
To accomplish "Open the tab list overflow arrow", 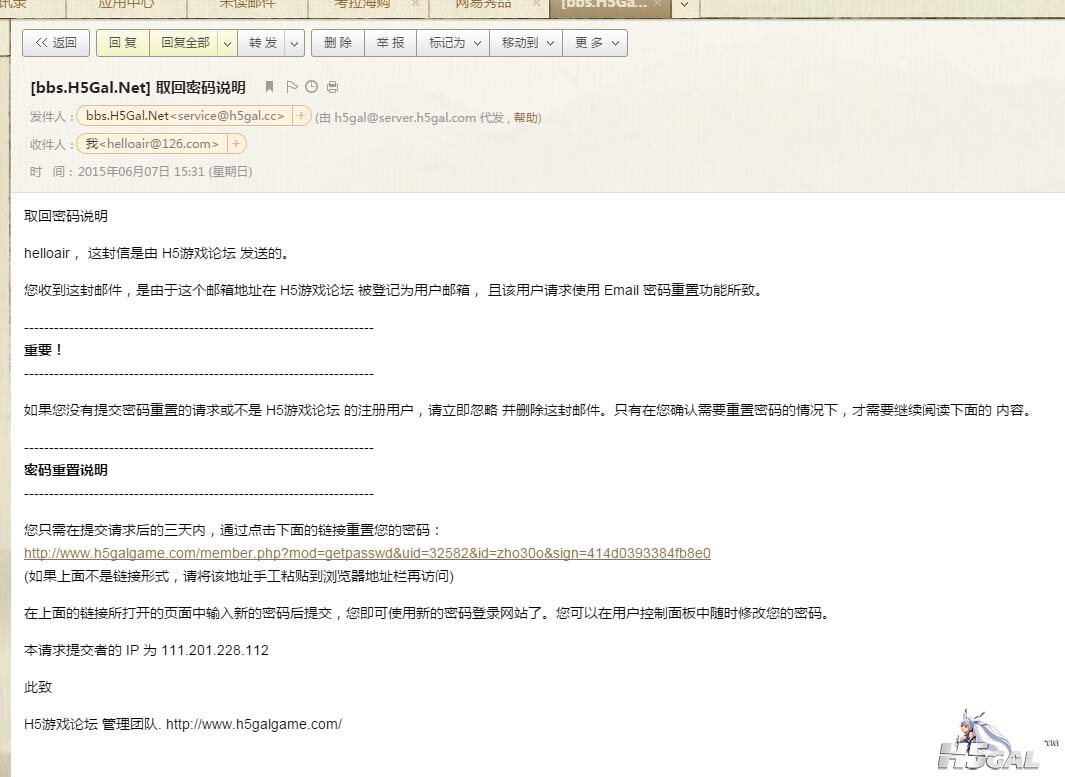I will tap(684, 5).
